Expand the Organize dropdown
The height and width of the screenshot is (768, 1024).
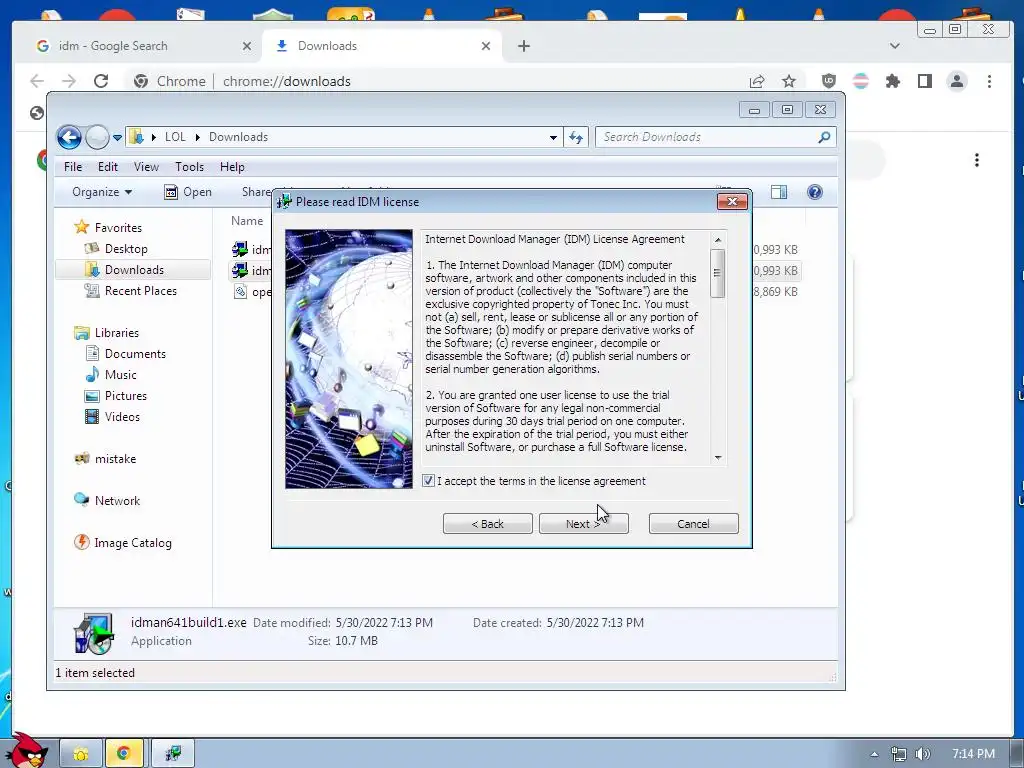click(102, 192)
